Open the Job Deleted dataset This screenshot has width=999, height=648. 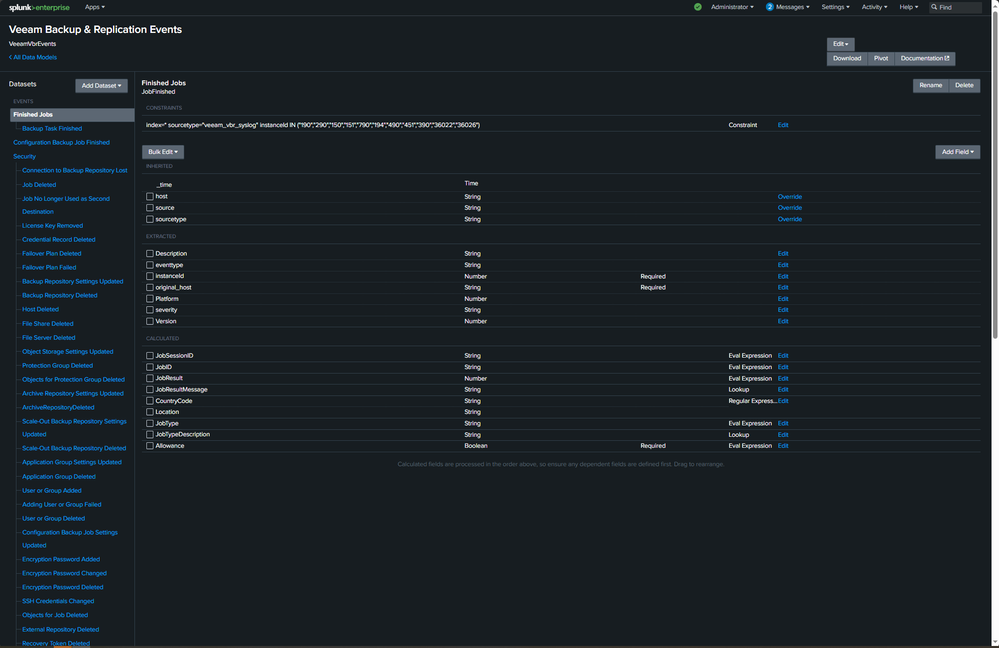(x=39, y=185)
